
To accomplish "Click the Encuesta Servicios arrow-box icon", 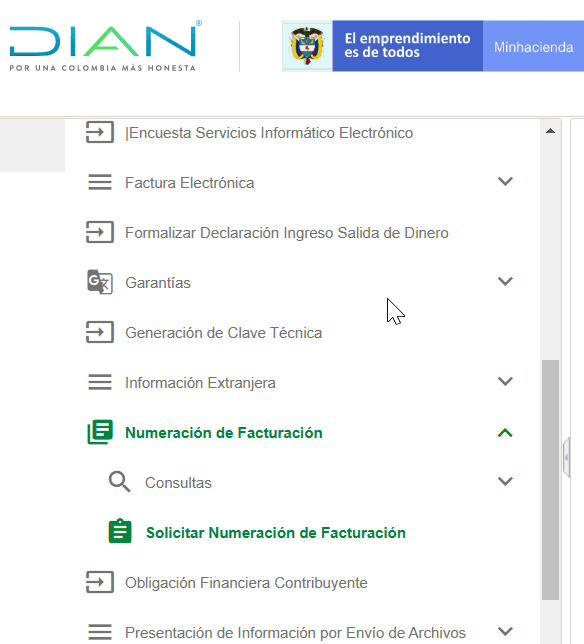I will [x=99, y=132].
